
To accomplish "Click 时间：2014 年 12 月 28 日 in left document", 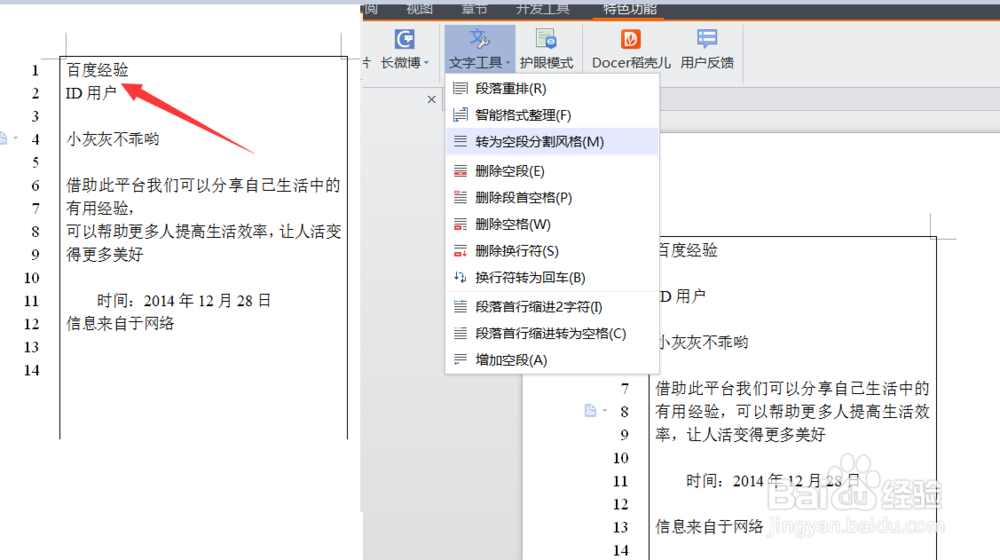I will click(184, 300).
